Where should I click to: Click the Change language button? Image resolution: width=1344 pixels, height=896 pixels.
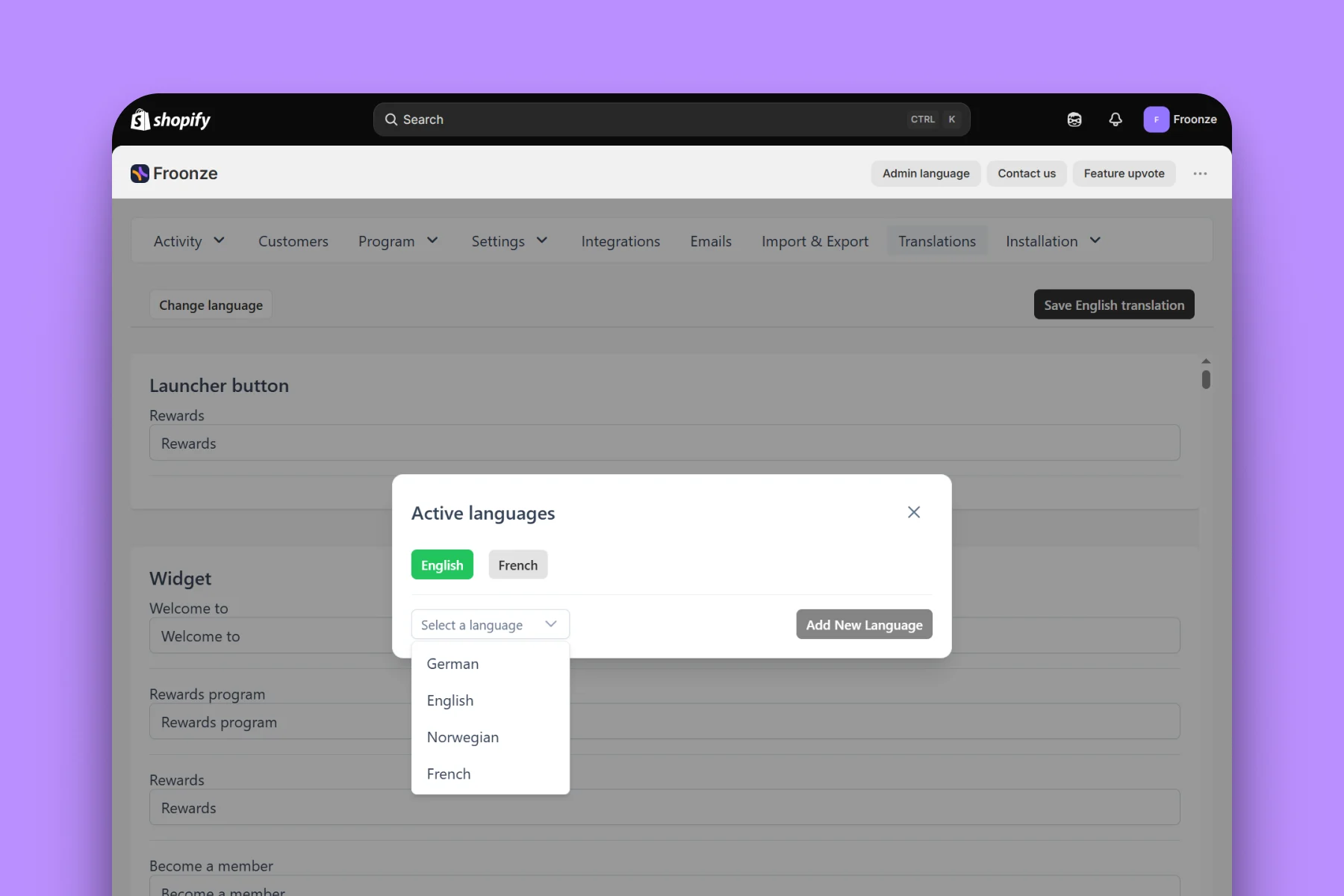211,305
